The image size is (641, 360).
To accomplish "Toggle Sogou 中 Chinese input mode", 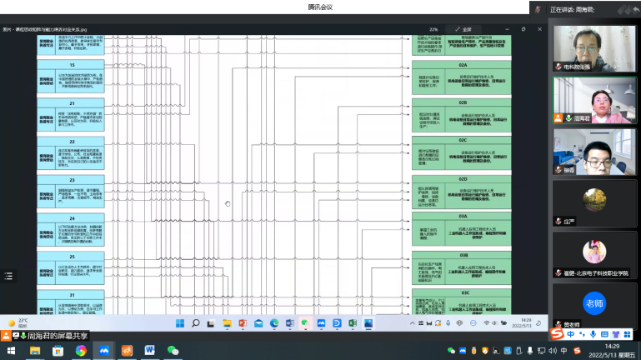I will (570, 335).
